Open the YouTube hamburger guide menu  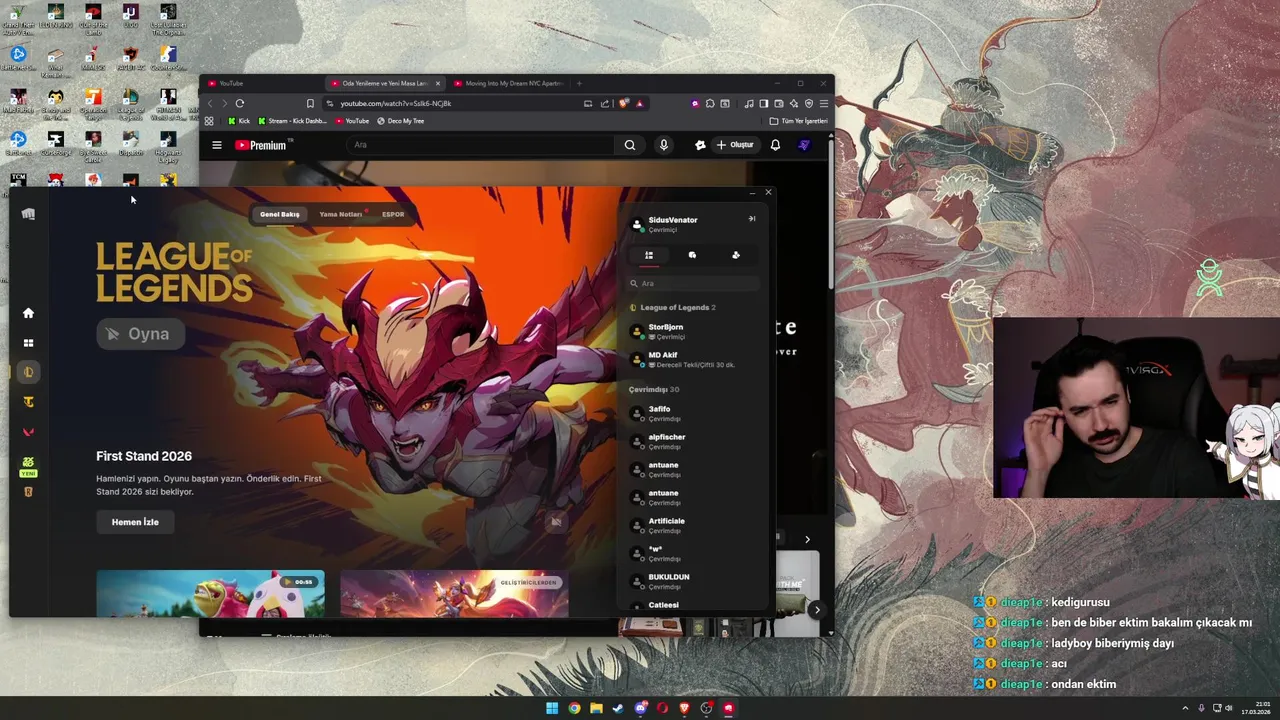click(217, 145)
